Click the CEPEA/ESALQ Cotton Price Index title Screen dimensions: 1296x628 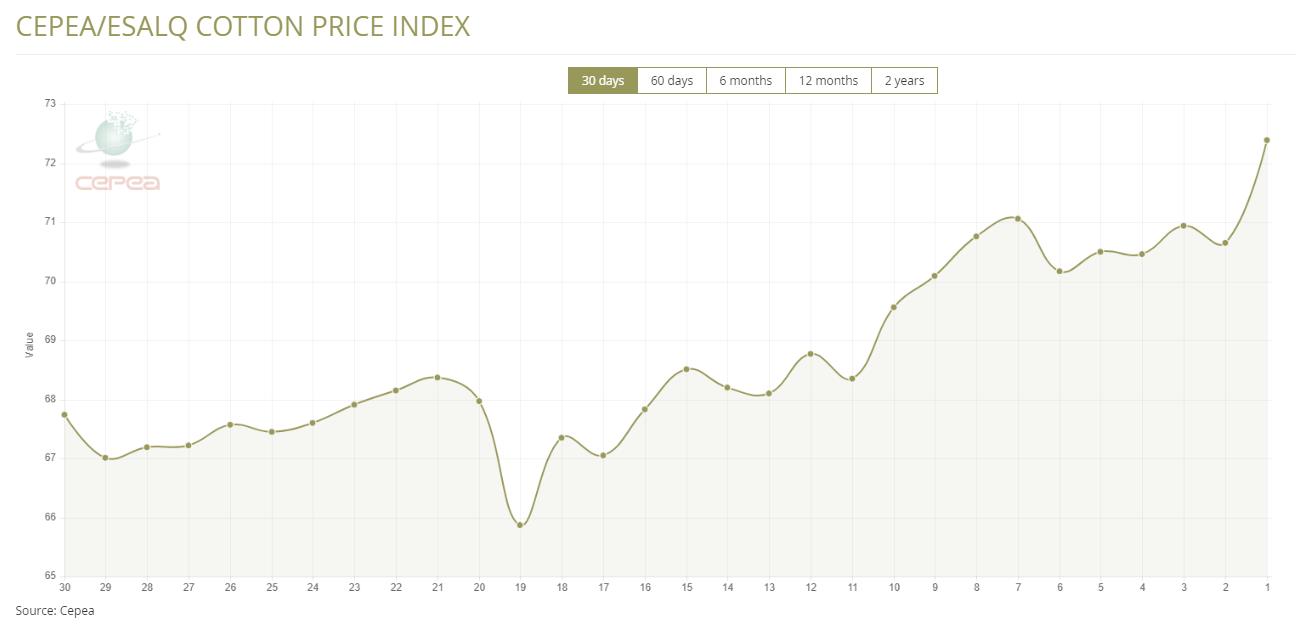click(243, 26)
